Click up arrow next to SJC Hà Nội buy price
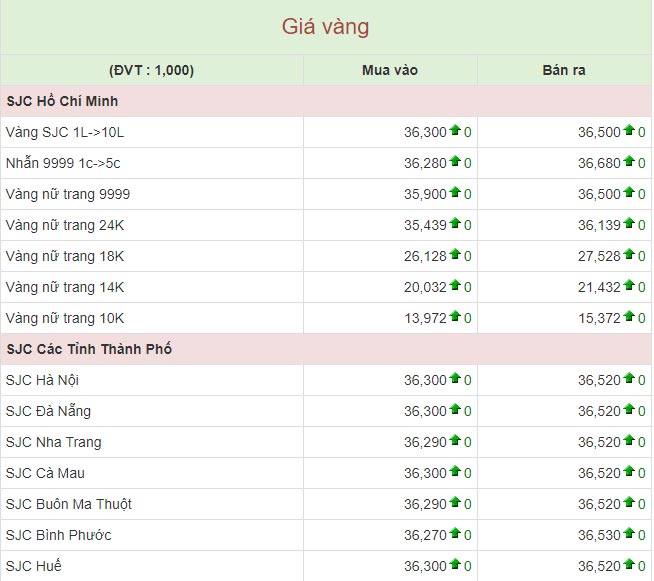 (455, 379)
